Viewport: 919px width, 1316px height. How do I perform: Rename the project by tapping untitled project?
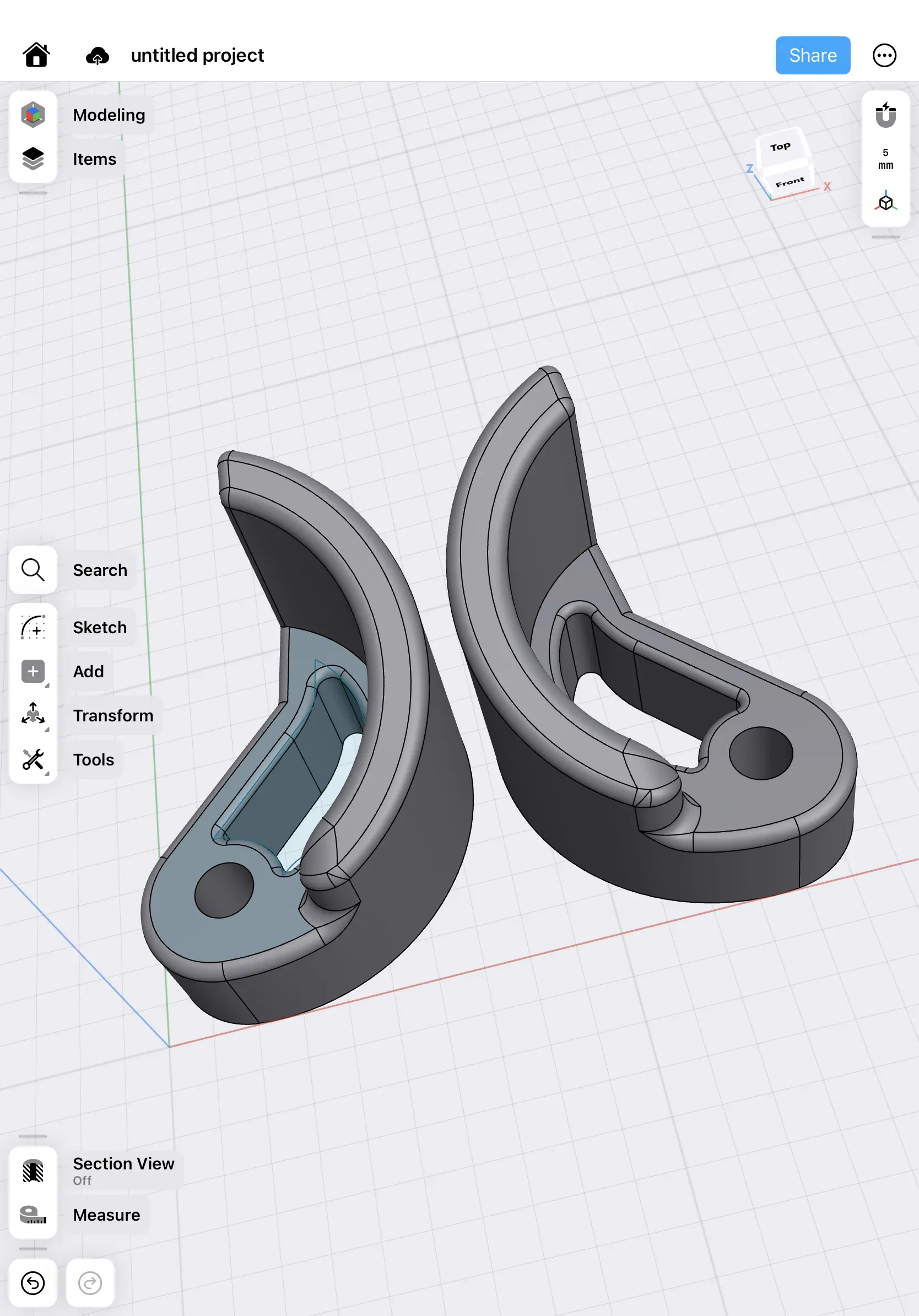(x=197, y=55)
